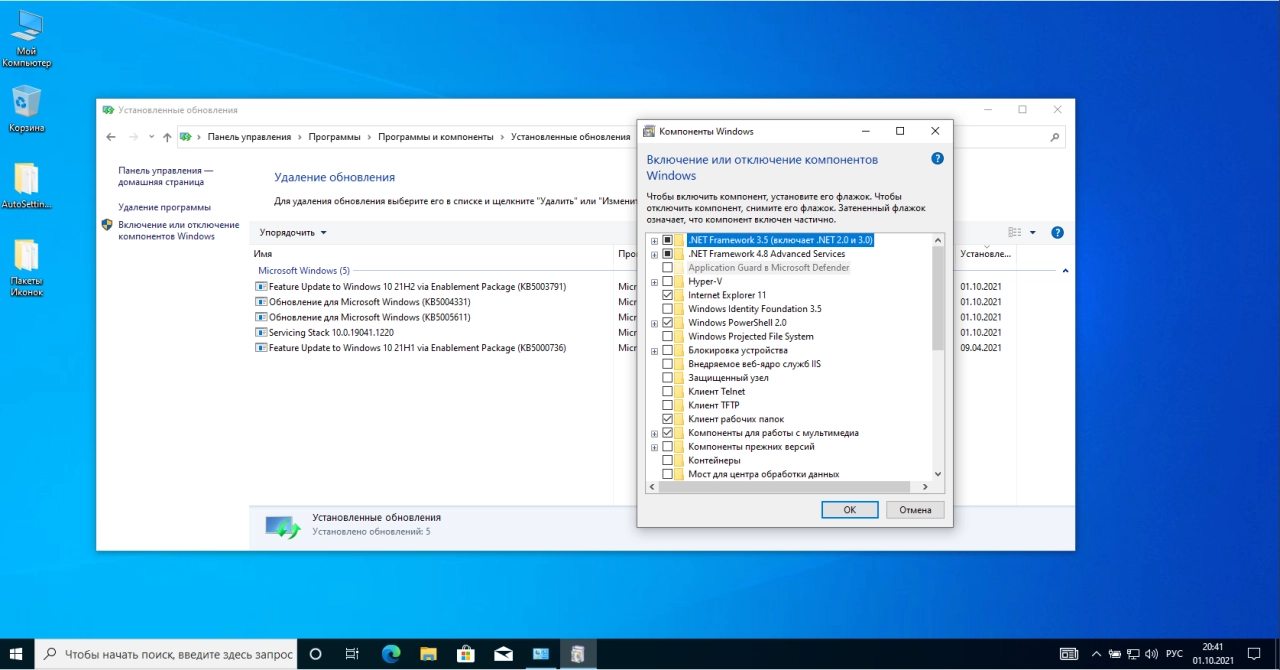Image resolution: width=1280 pixels, height=670 pixels.
Task: Enable the Клиент TFTP checkbox
Action: click(x=668, y=405)
